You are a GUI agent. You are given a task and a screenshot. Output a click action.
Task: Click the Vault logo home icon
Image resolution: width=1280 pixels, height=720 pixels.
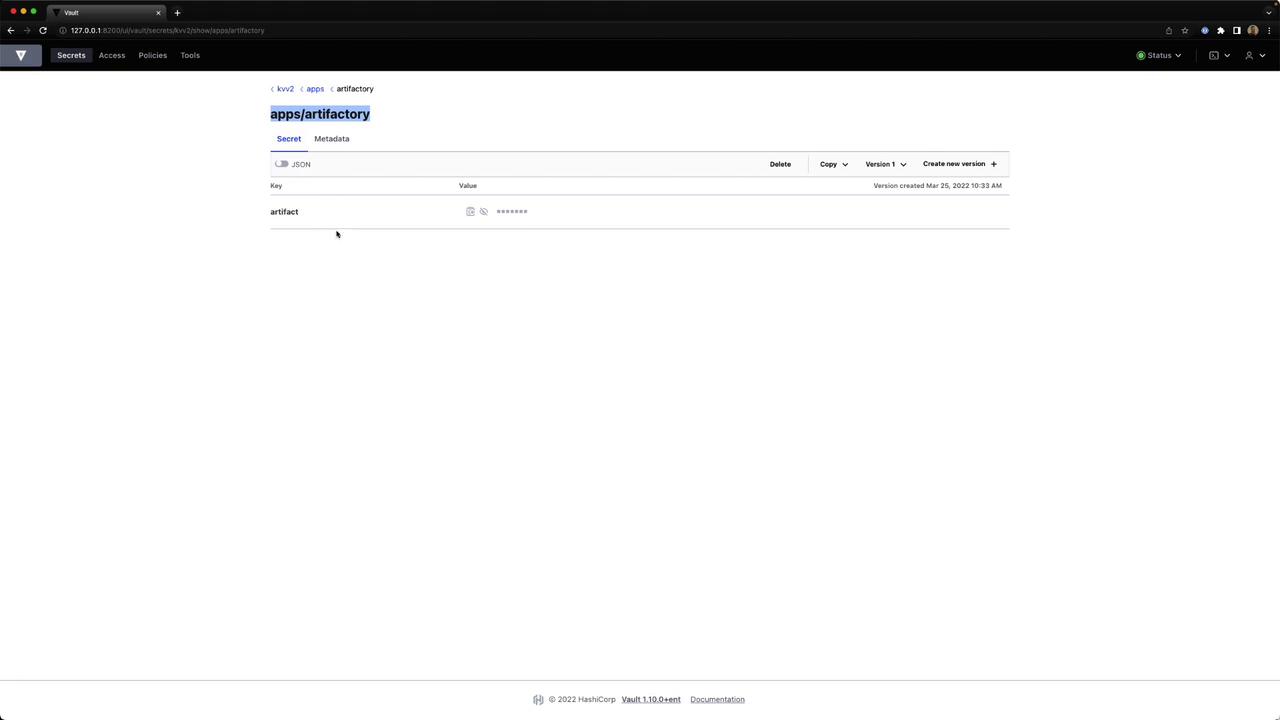tap(21, 55)
